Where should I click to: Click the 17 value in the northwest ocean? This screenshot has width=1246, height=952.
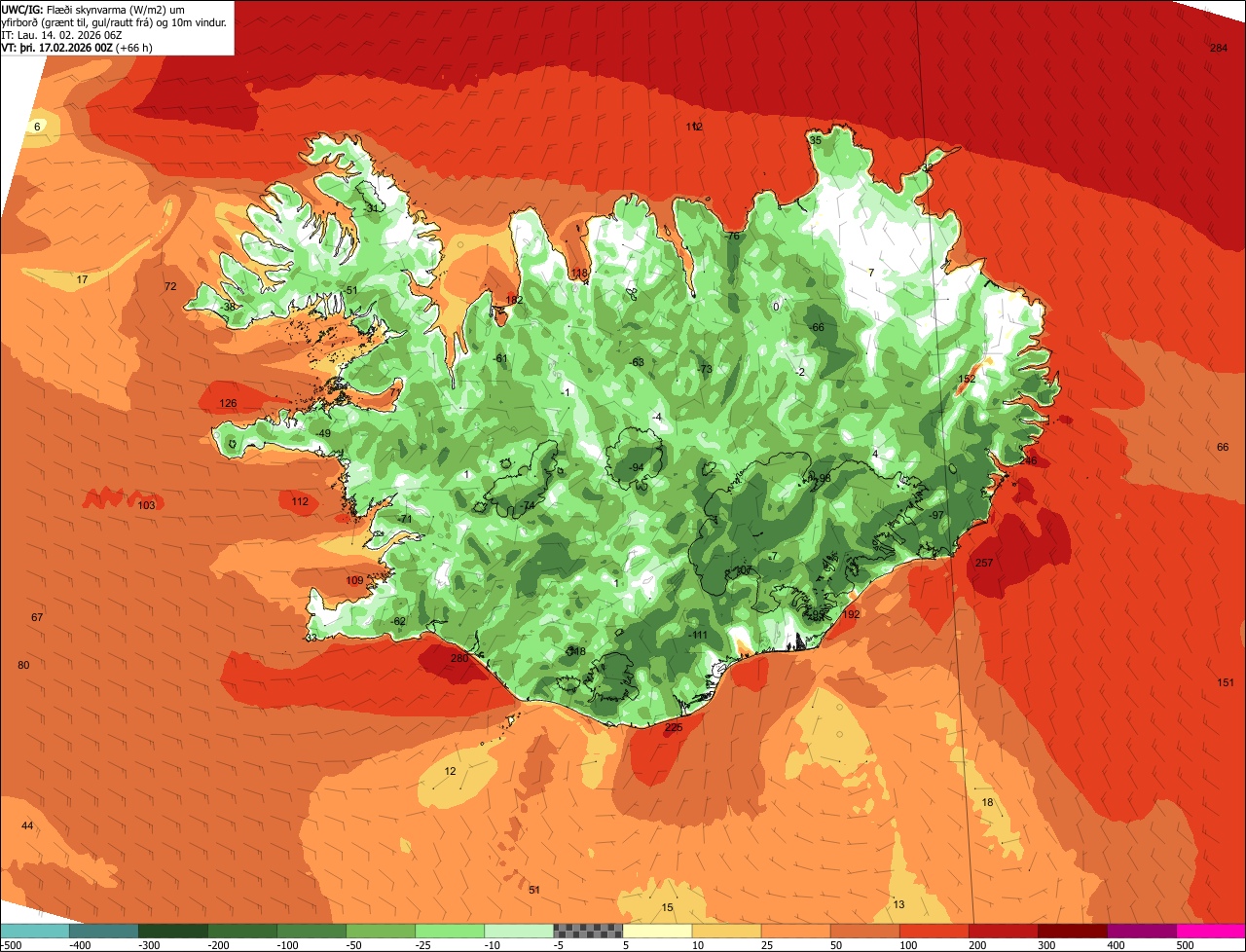pyautogui.click(x=83, y=279)
